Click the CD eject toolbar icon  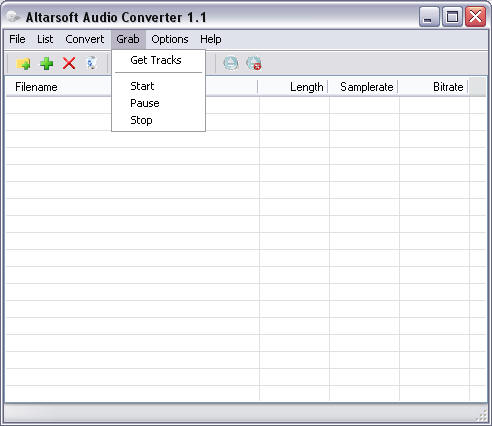[231, 63]
